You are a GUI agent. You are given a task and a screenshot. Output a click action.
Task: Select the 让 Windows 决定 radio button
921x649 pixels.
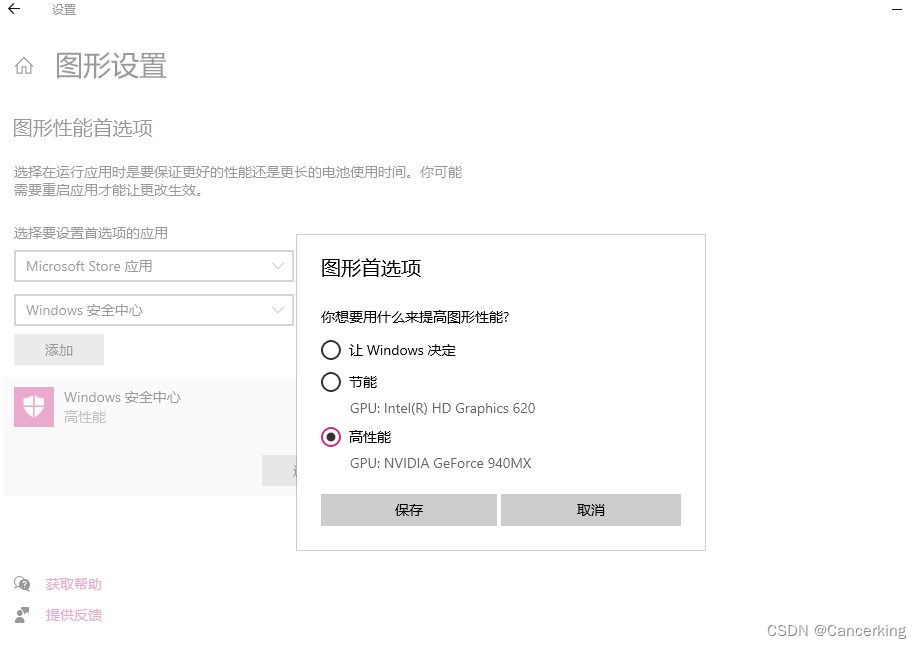tap(331, 350)
